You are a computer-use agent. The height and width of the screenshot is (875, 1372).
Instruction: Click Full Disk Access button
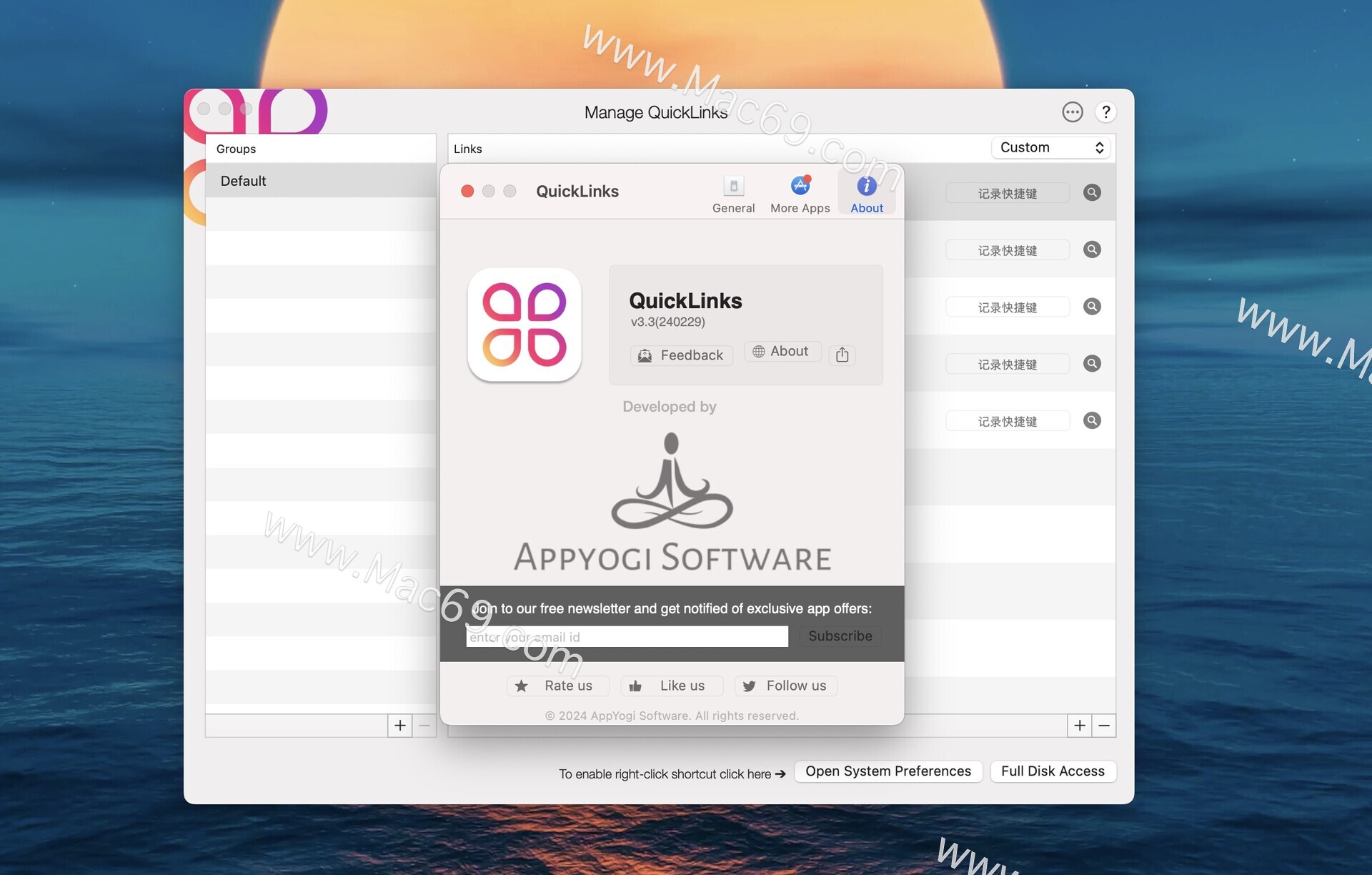pos(1053,771)
